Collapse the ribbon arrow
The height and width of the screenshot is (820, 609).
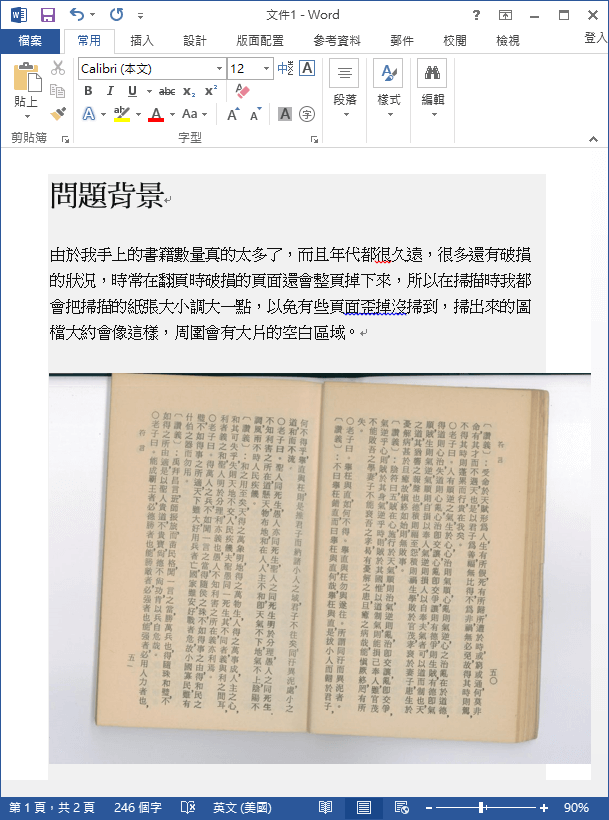coord(593,139)
